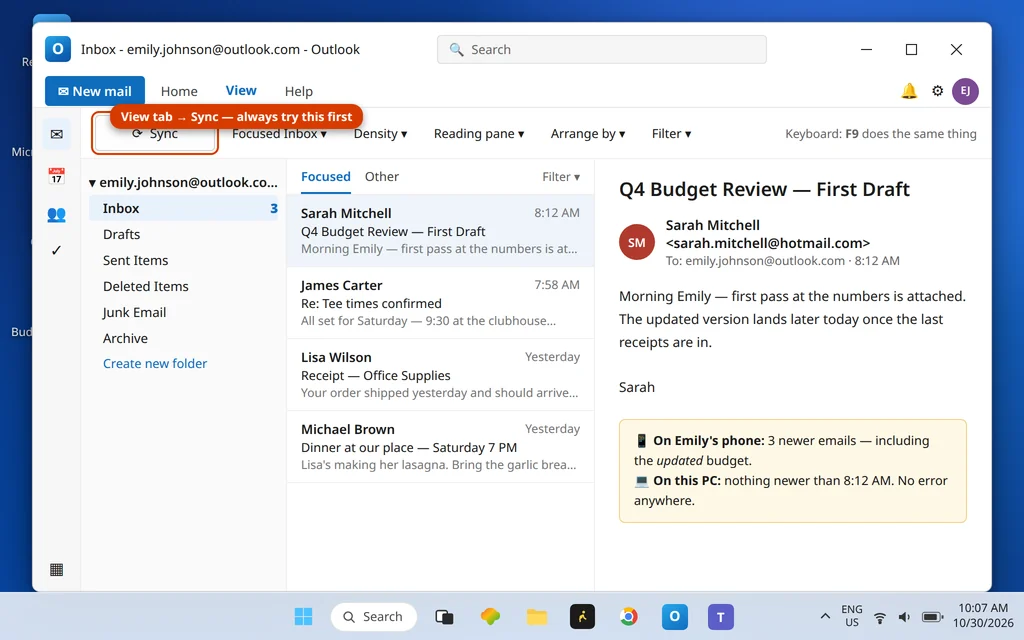
Task: Click the clock showing 10:07 AM
Action: coord(983,608)
